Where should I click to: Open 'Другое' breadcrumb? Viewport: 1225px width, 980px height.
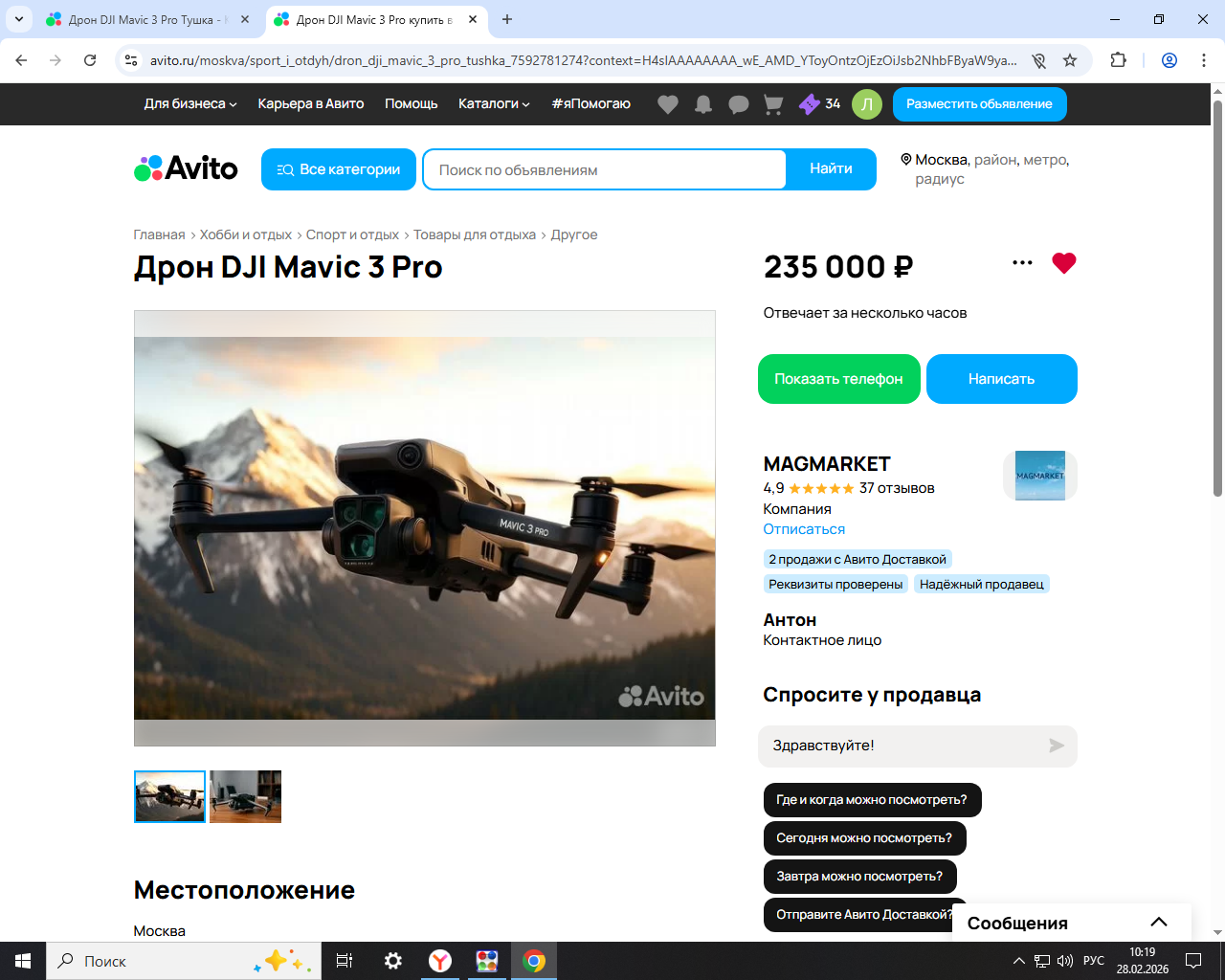(574, 234)
